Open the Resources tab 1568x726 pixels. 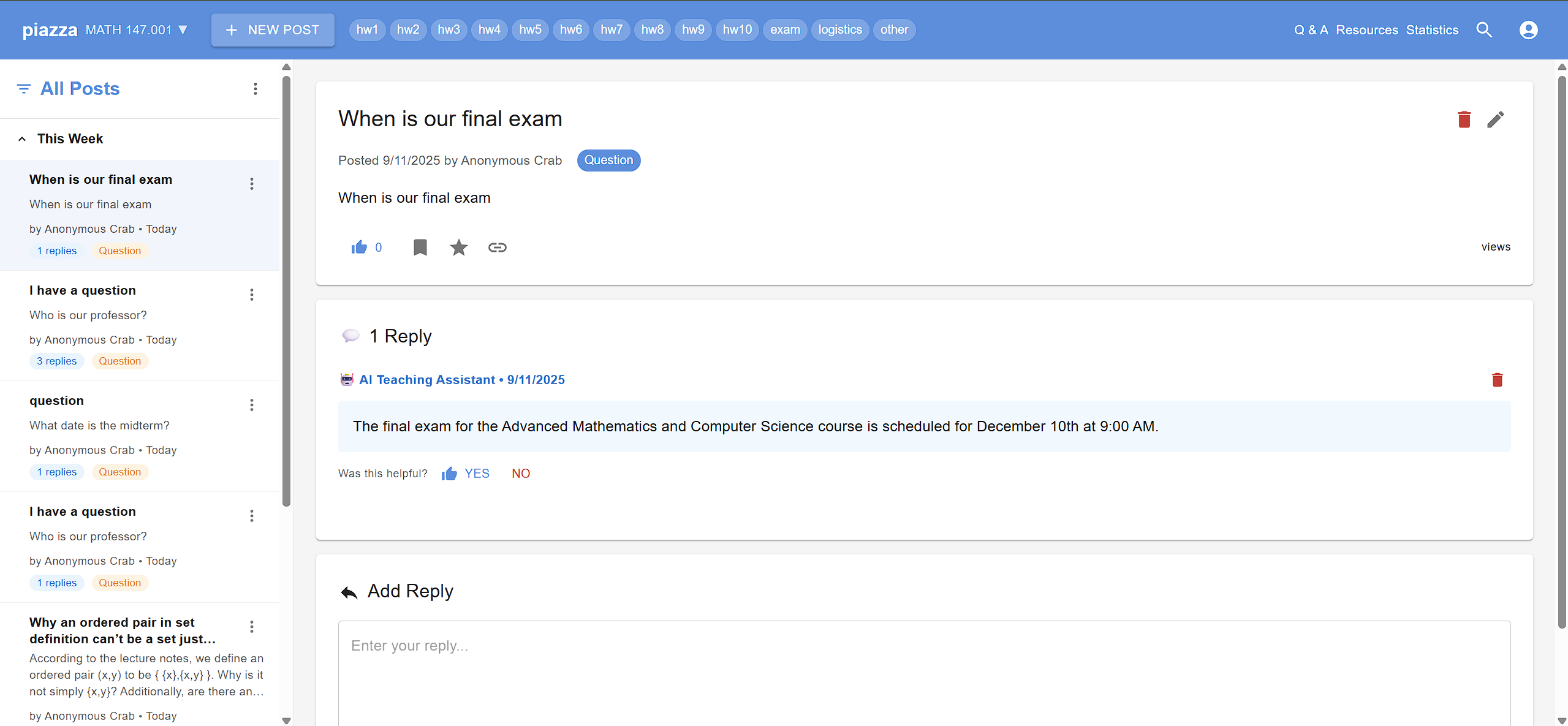tap(1366, 29)
